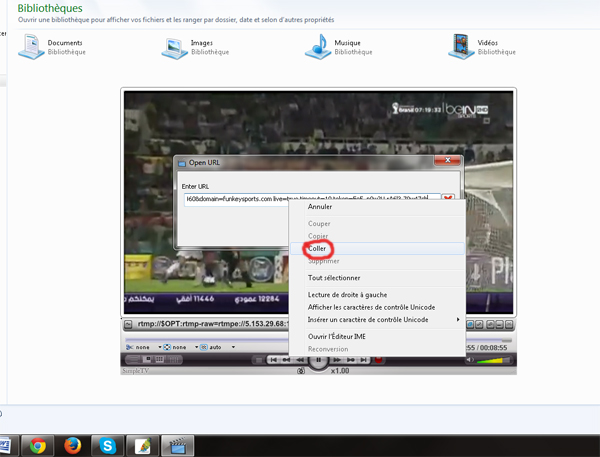Open the Documents library
The image size is (600, 457).
pyautogui.click(x=52, y=47)
